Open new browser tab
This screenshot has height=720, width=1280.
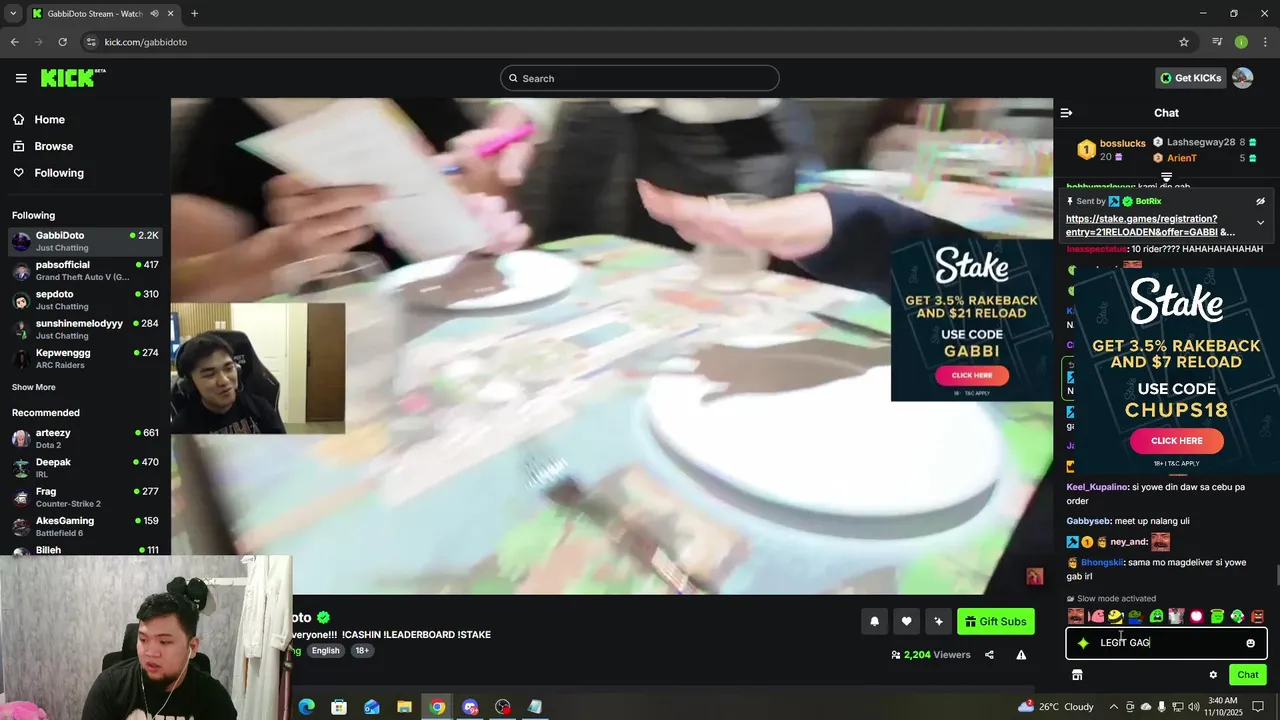[194, 14]
